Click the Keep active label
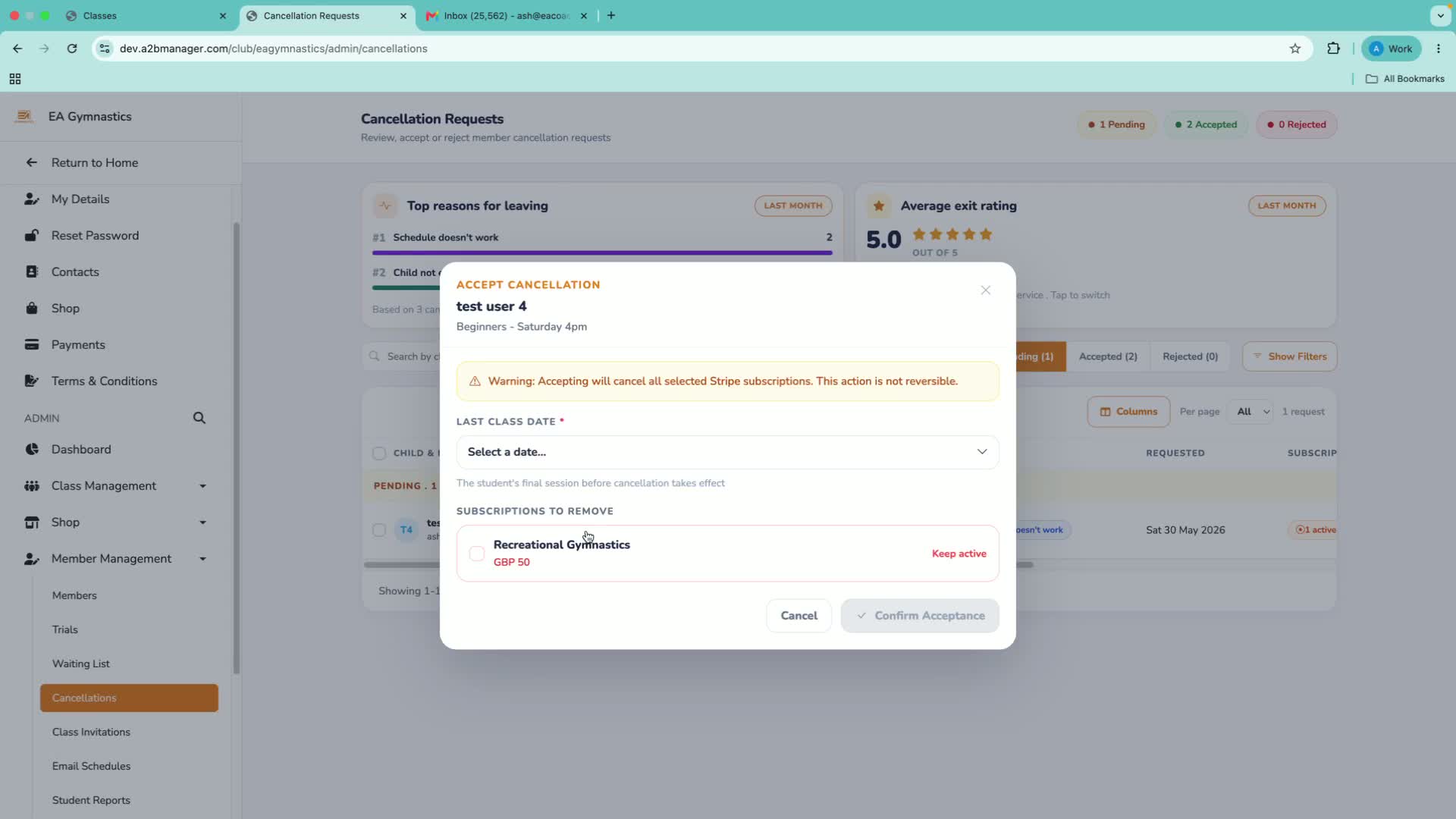The image size is (1456, 819). tap(959, 554)
